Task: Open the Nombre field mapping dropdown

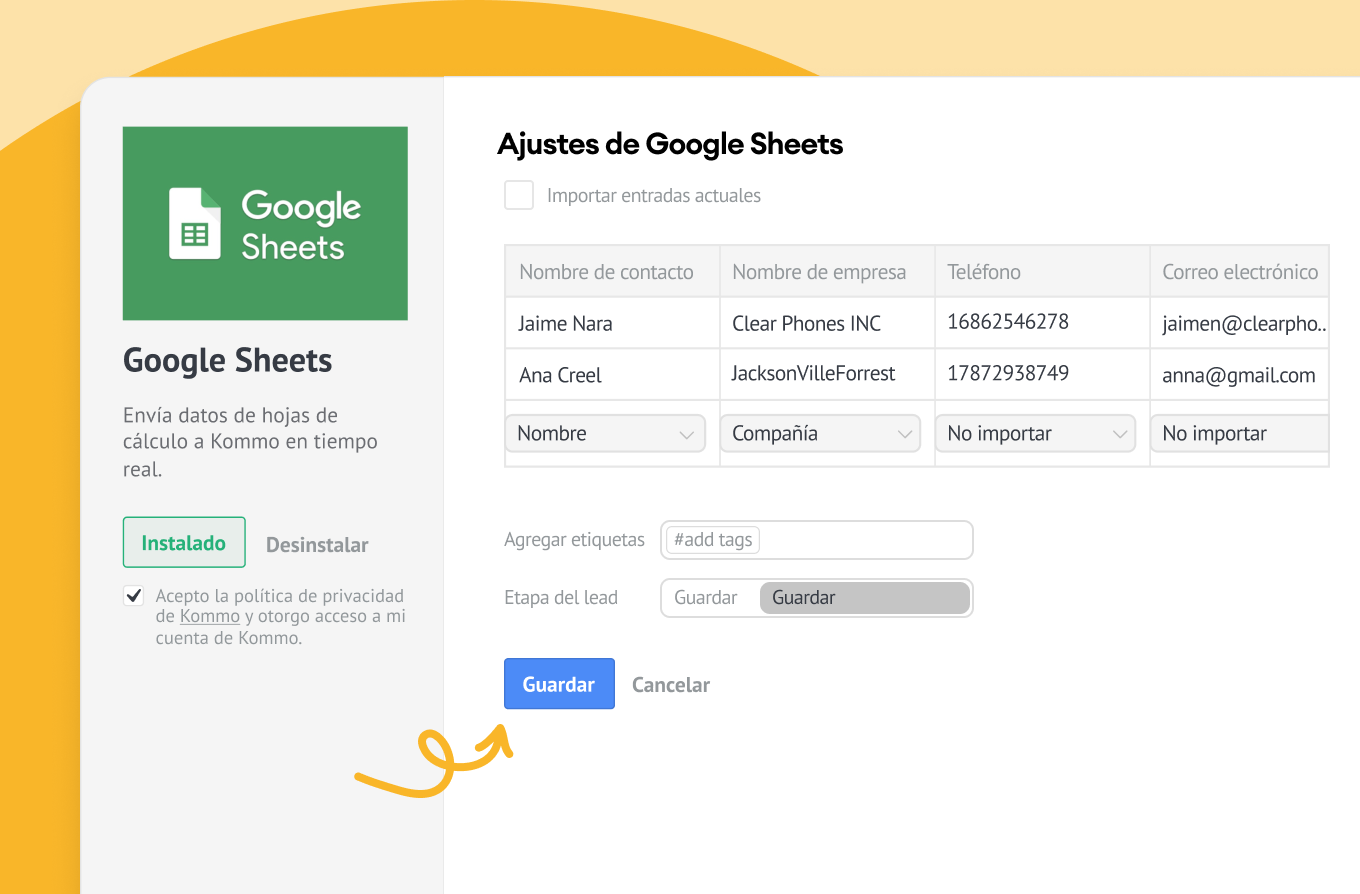Action: pyautogui.click(x=606, y=434)
